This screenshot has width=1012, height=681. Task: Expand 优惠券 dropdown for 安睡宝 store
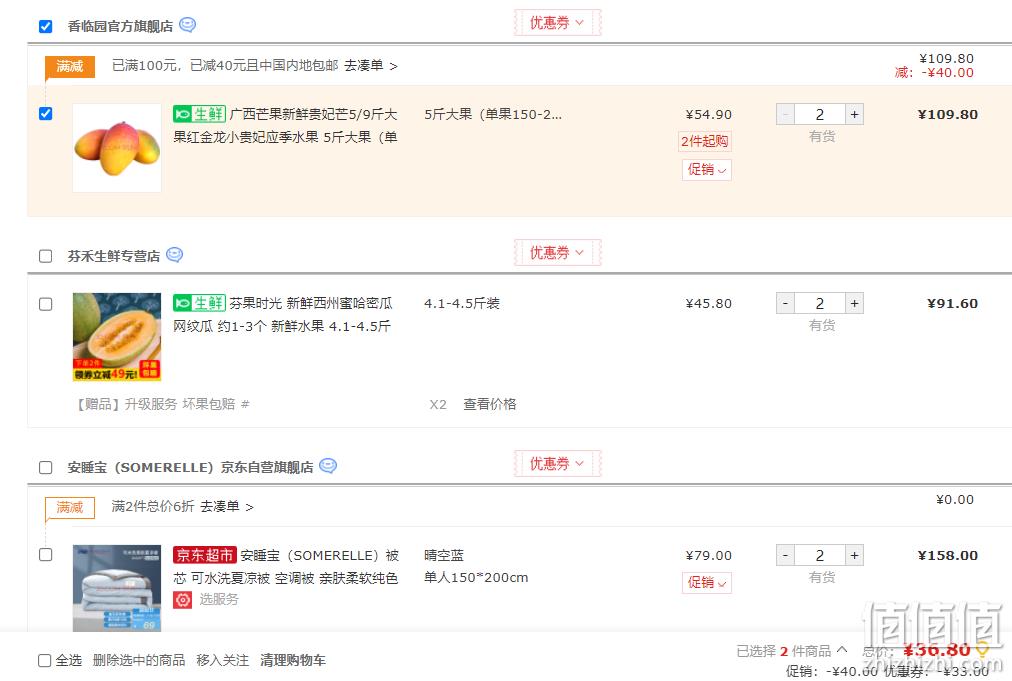557,463
